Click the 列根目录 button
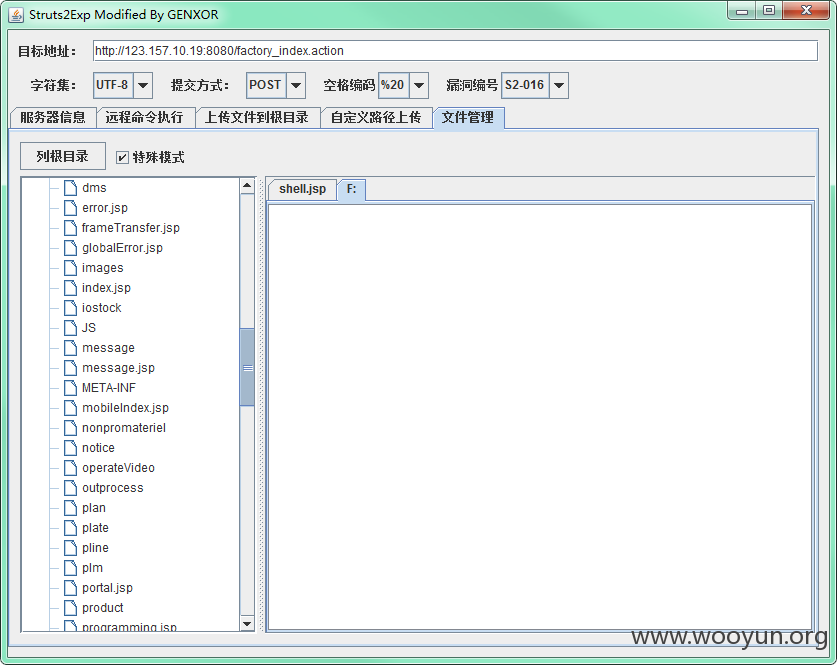The width and height of the screenshot is (837, 665). point(62,157)
